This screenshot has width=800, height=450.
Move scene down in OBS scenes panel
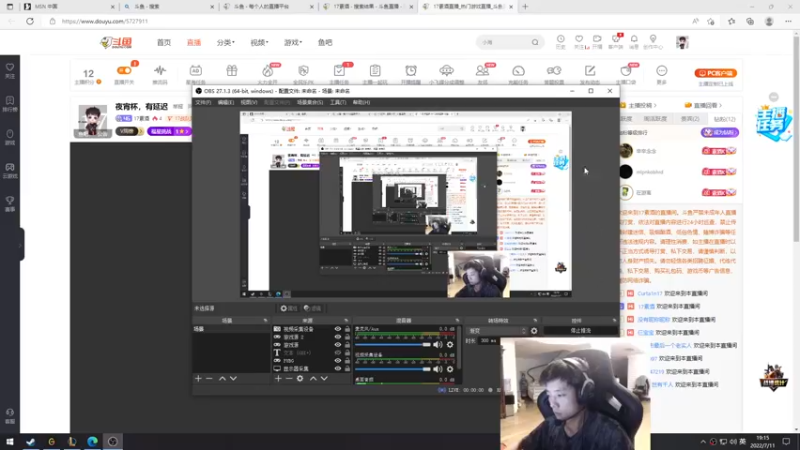coord(233,379)
